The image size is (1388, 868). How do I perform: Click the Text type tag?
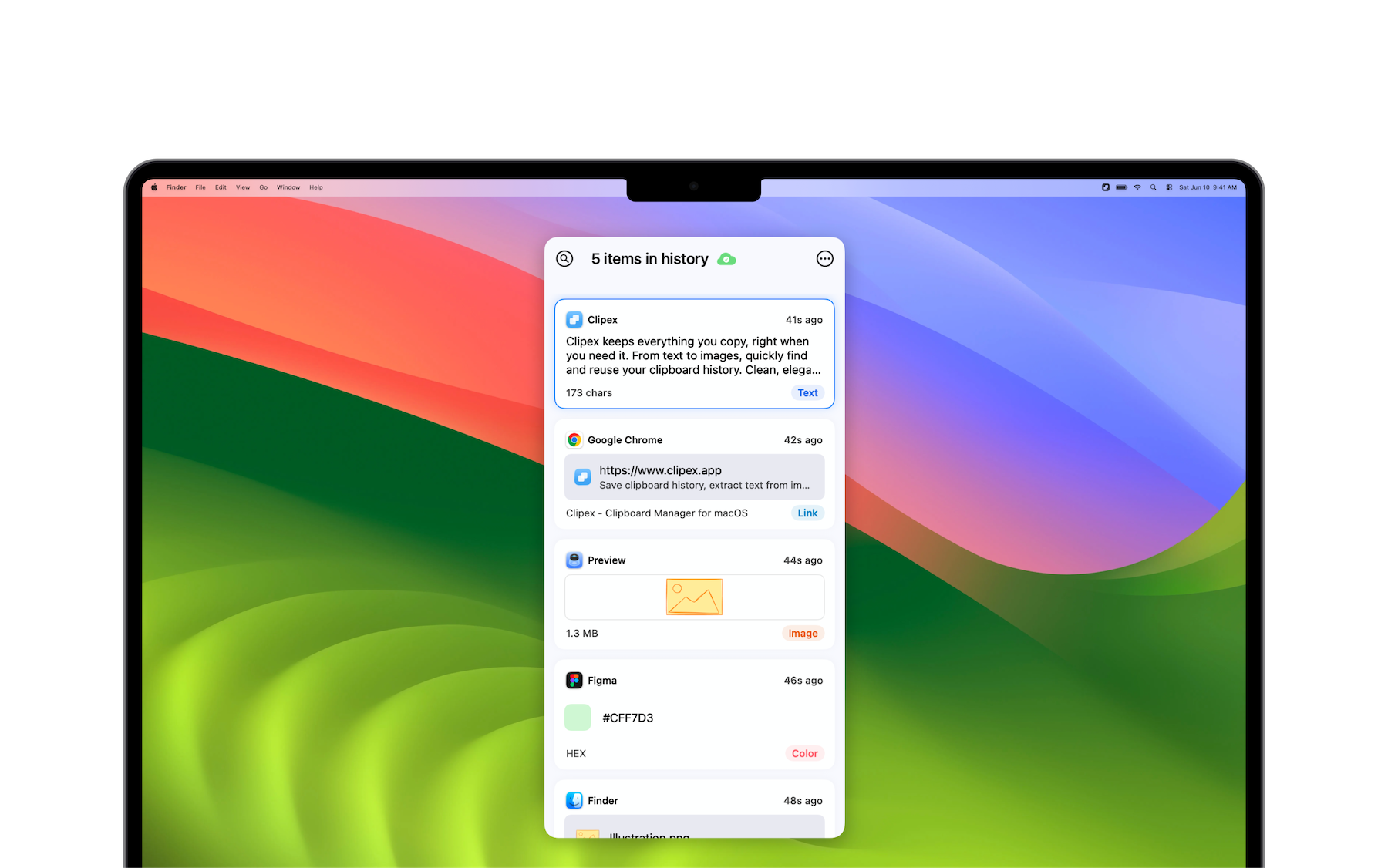tap(807, 393)
